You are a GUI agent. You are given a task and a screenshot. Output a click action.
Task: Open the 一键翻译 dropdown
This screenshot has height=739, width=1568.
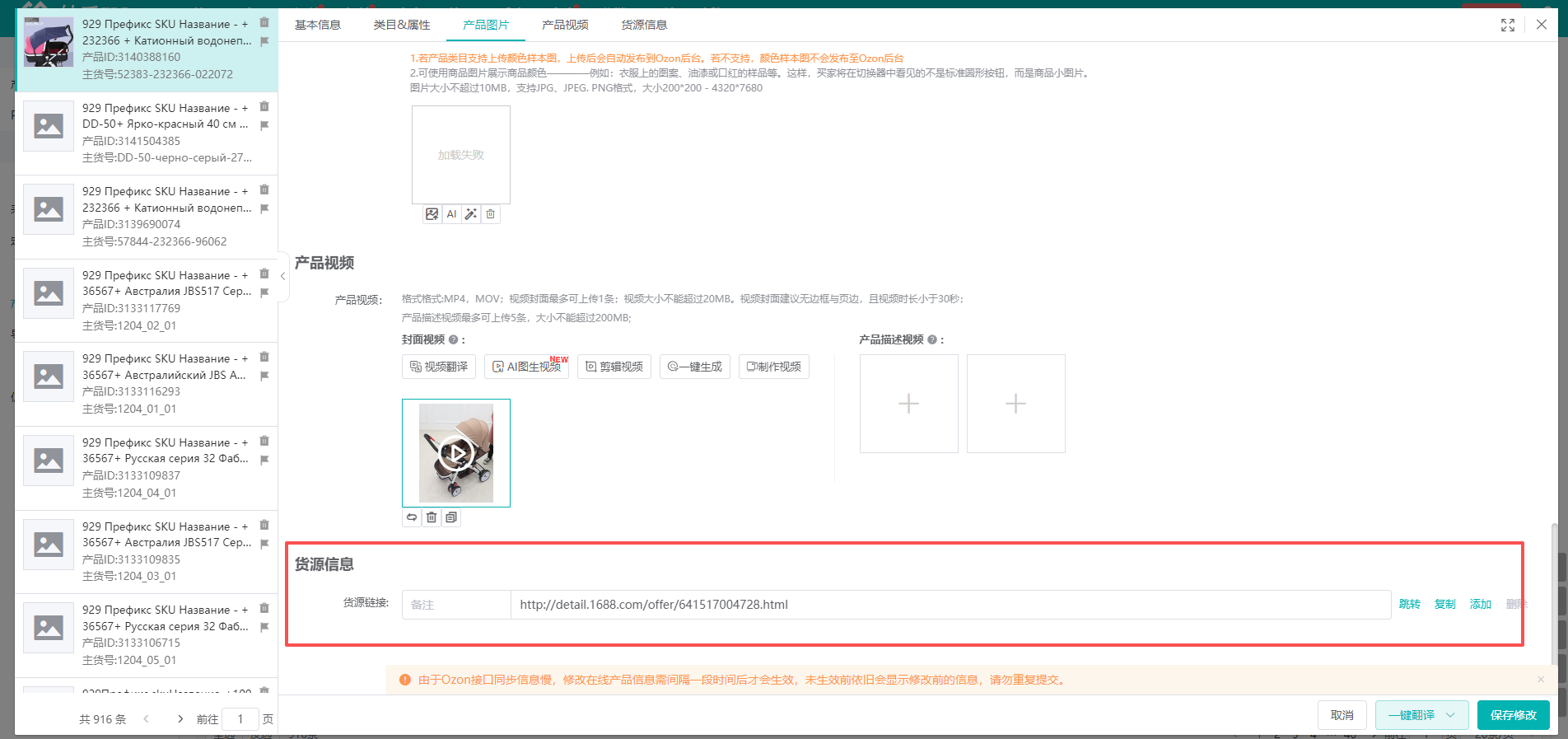(1421, 715)
